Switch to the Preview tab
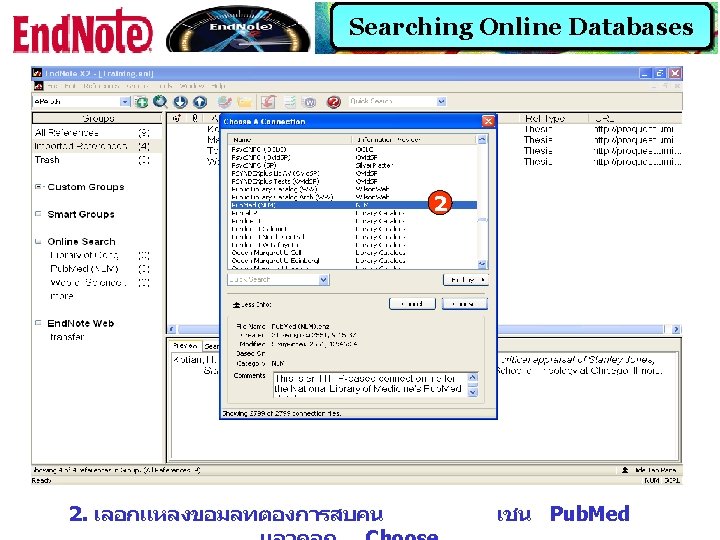720x540 pixels. click(x=185, y=346)
